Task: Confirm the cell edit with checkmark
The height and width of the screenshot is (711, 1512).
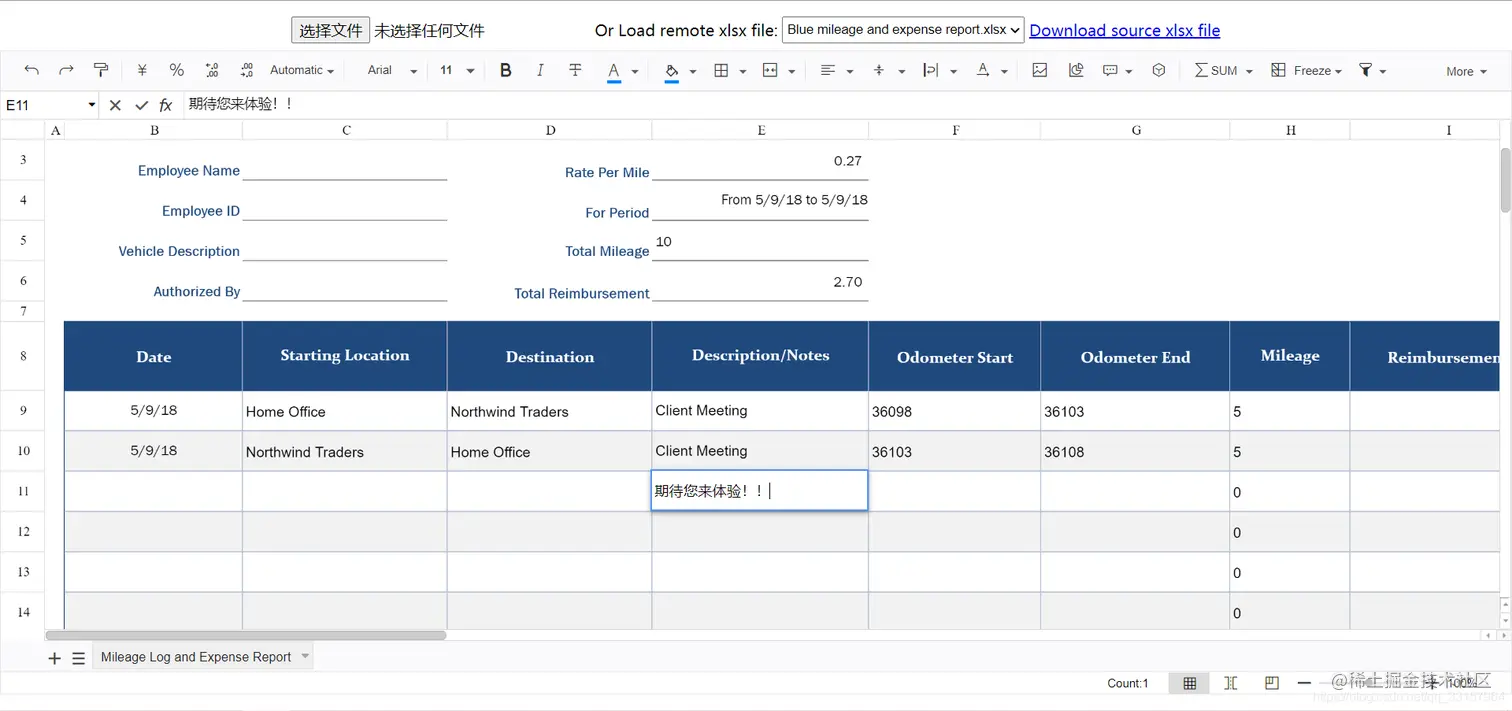Action: click(141, 105)
